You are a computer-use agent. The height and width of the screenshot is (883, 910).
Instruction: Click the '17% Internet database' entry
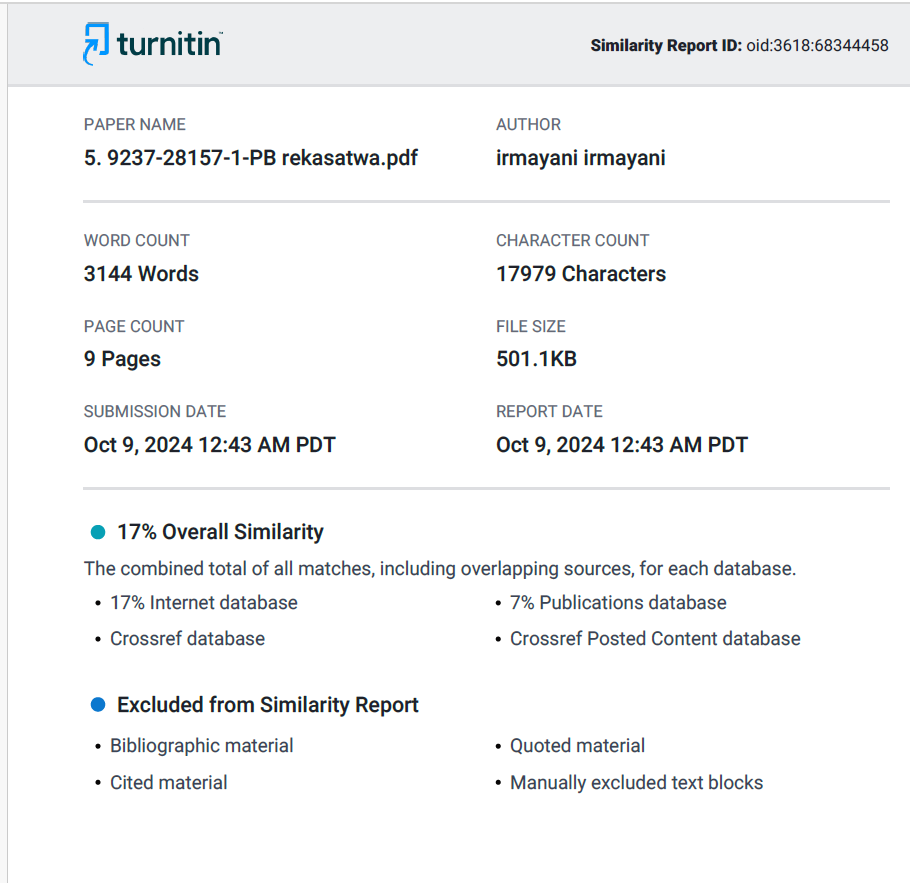(x=204, y=603)
